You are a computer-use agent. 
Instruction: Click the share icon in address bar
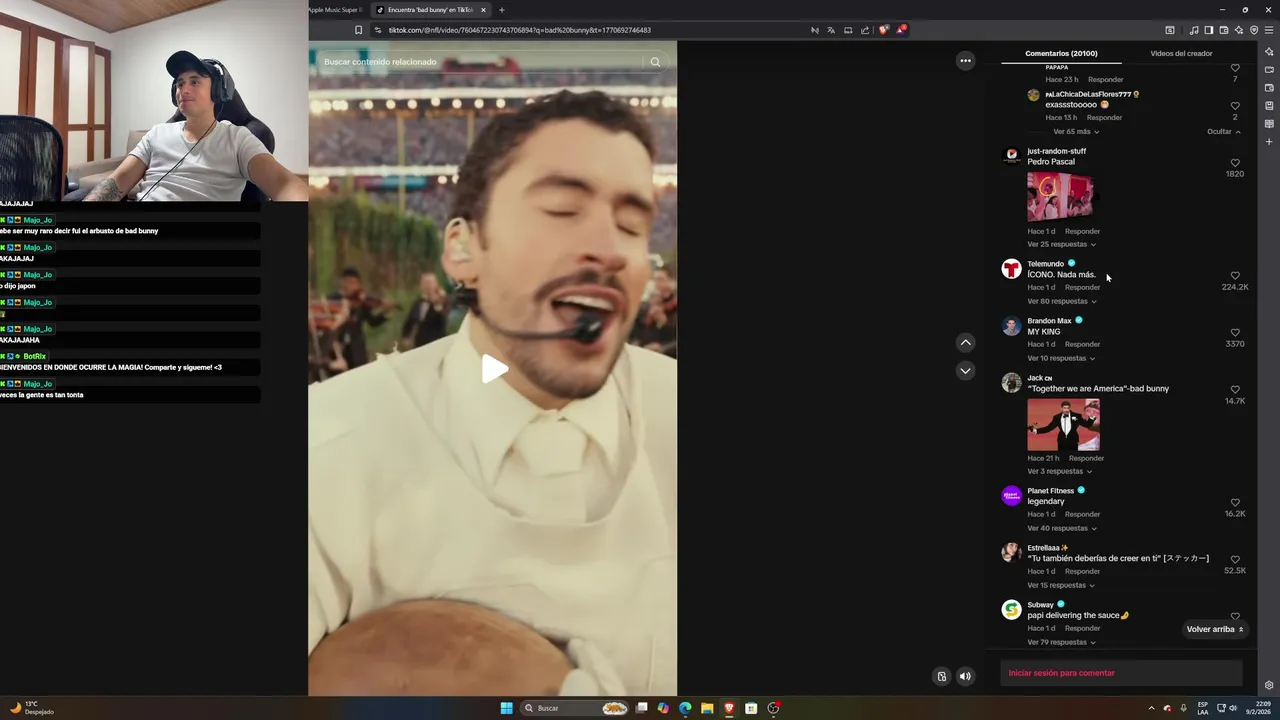coord(865,30)
